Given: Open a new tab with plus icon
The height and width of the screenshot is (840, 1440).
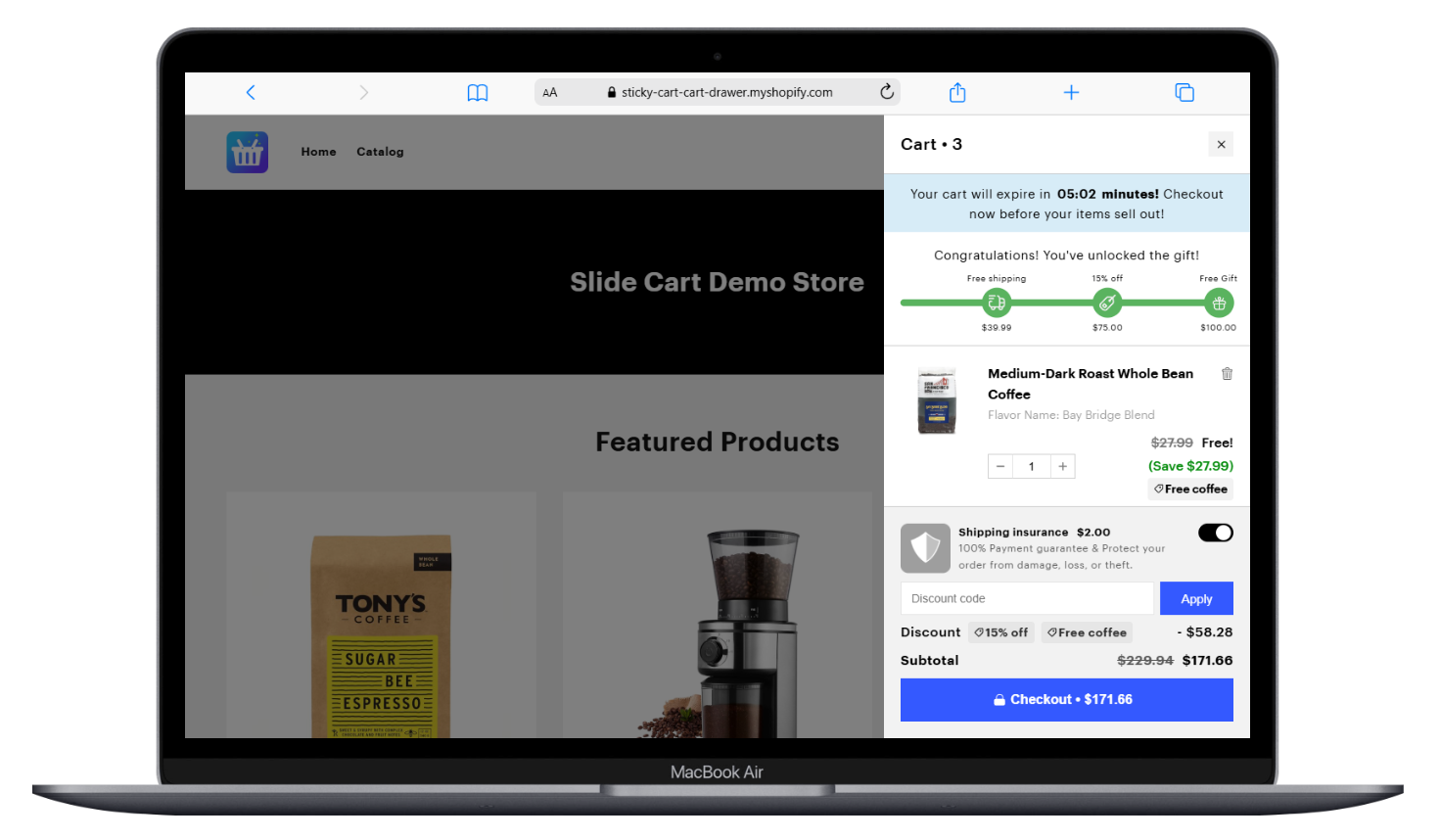Looking at the screenshot, I should (1071, 92).
